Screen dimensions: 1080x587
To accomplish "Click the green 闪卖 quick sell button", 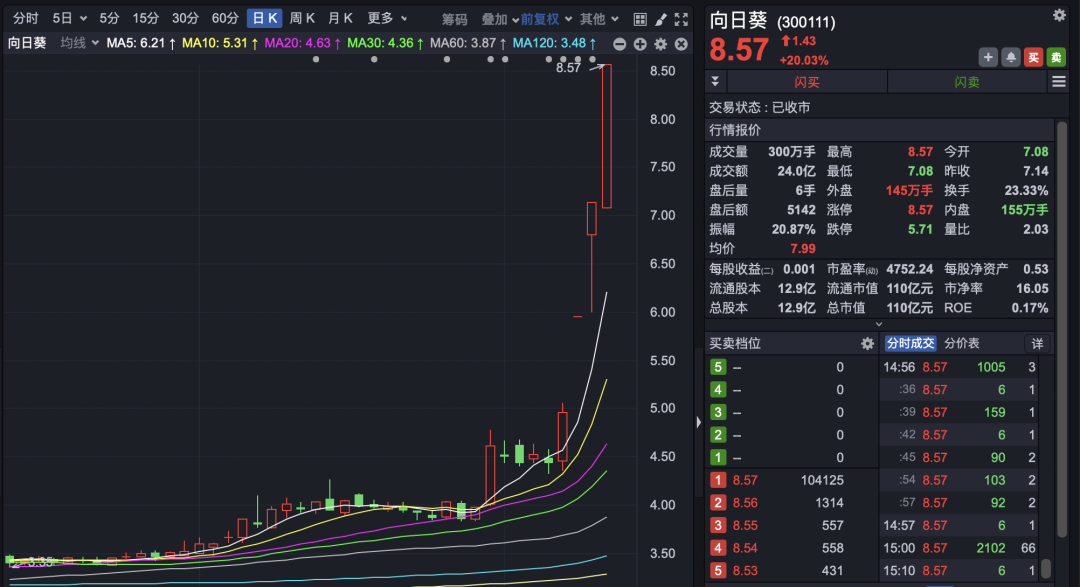I will (x=966, y=82).
